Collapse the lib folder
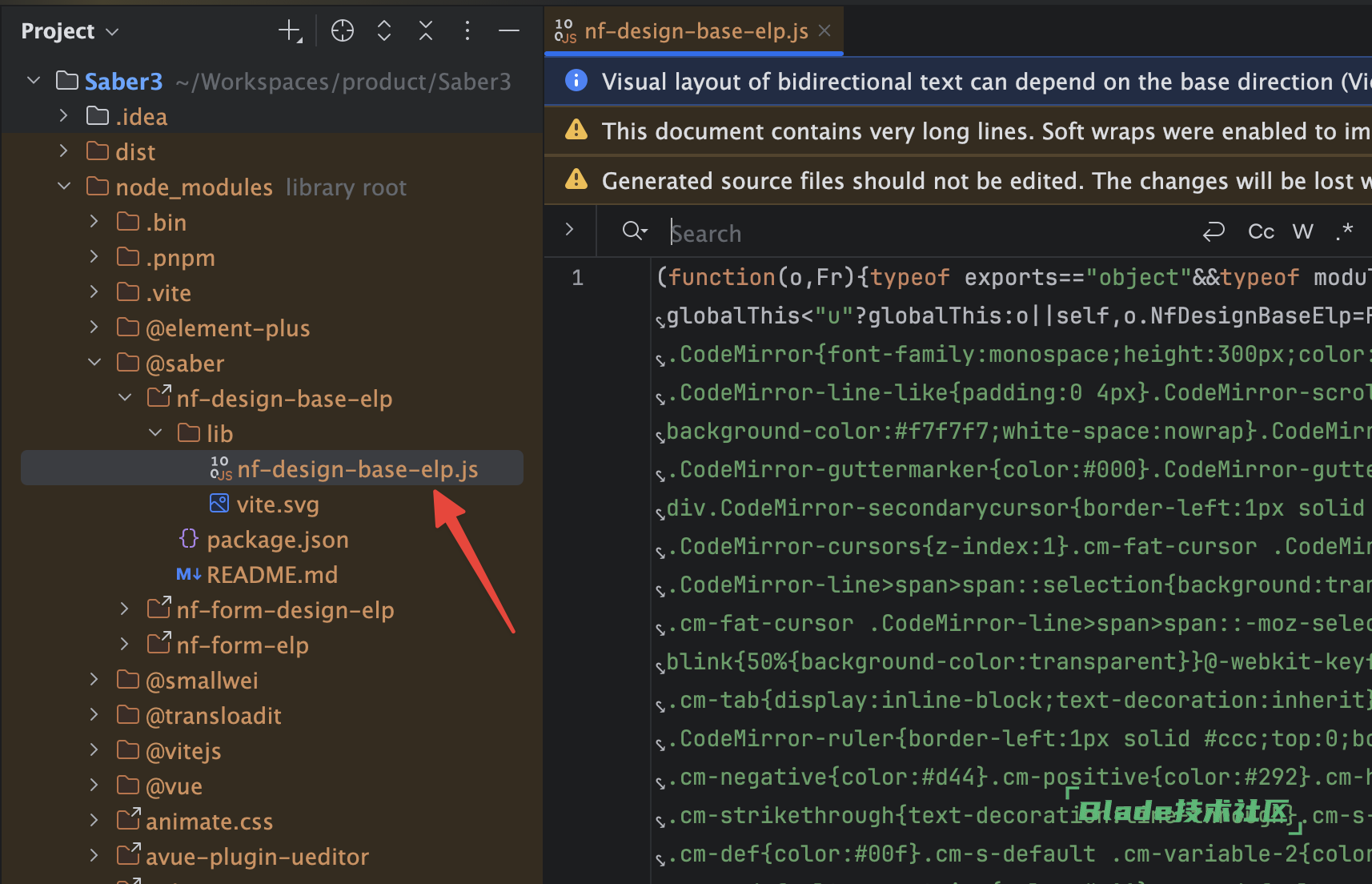This screenshot has width=1372, height=884. tap(155, 433)
